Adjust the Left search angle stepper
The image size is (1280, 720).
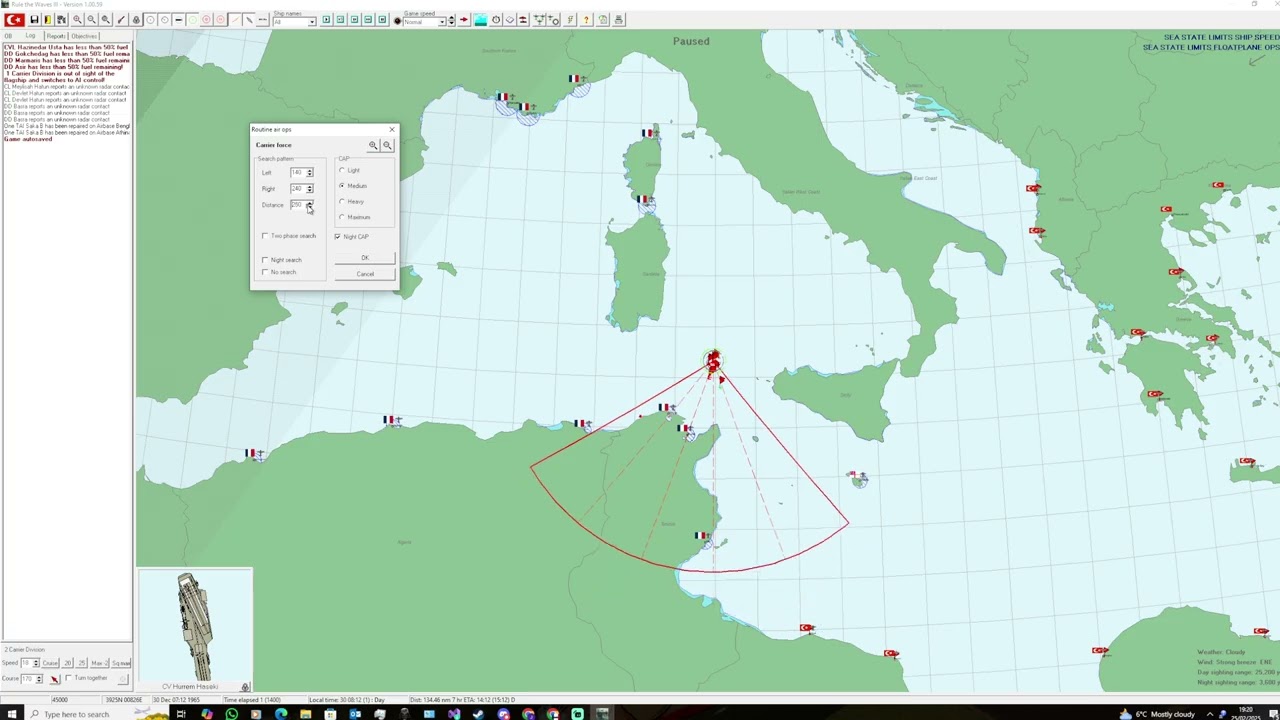pos(309,172)
